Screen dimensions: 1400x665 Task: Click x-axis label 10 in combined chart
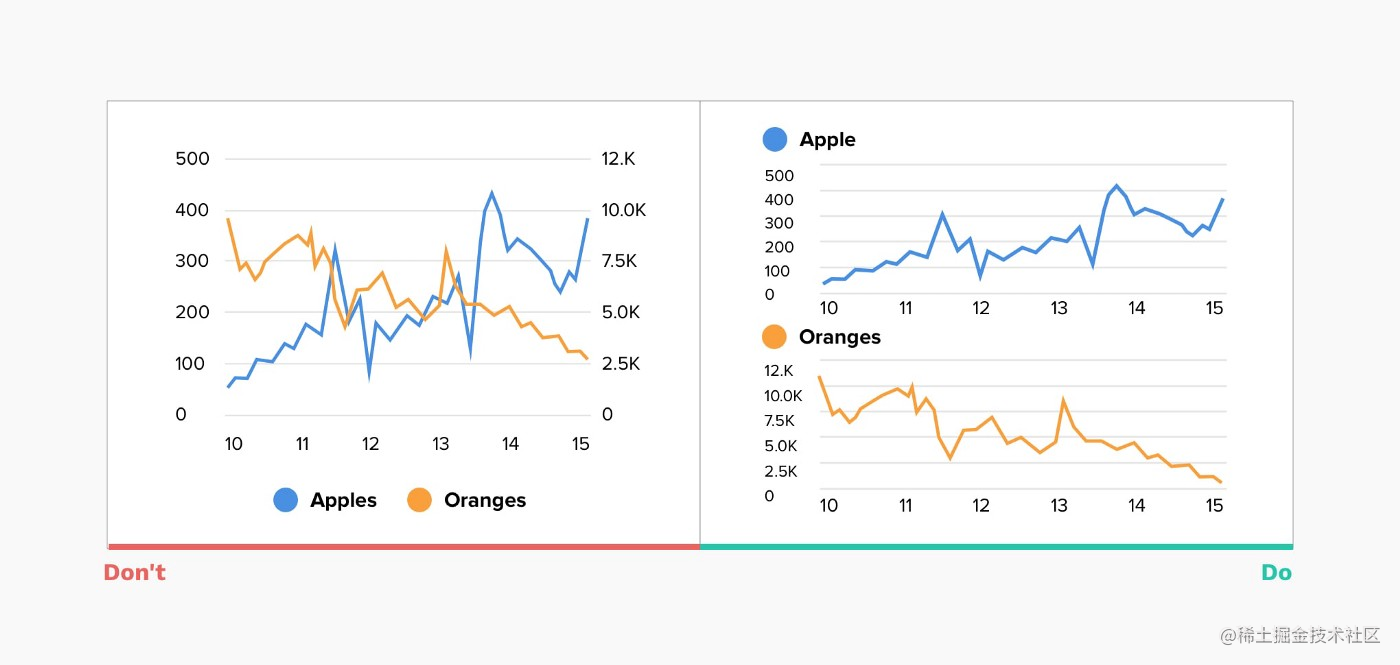point(233,444)
